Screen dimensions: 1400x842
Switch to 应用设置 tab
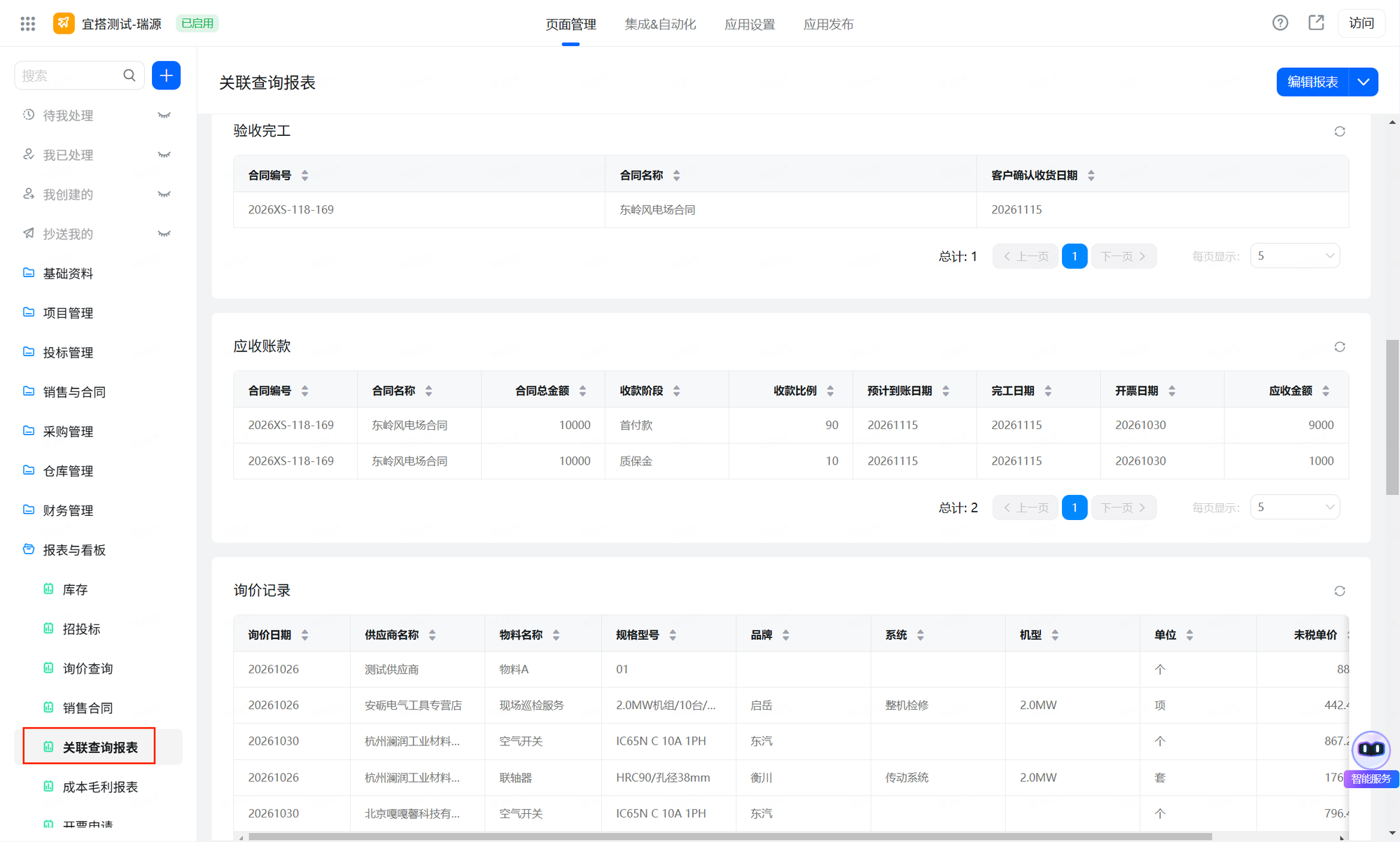tap(750, 24)
